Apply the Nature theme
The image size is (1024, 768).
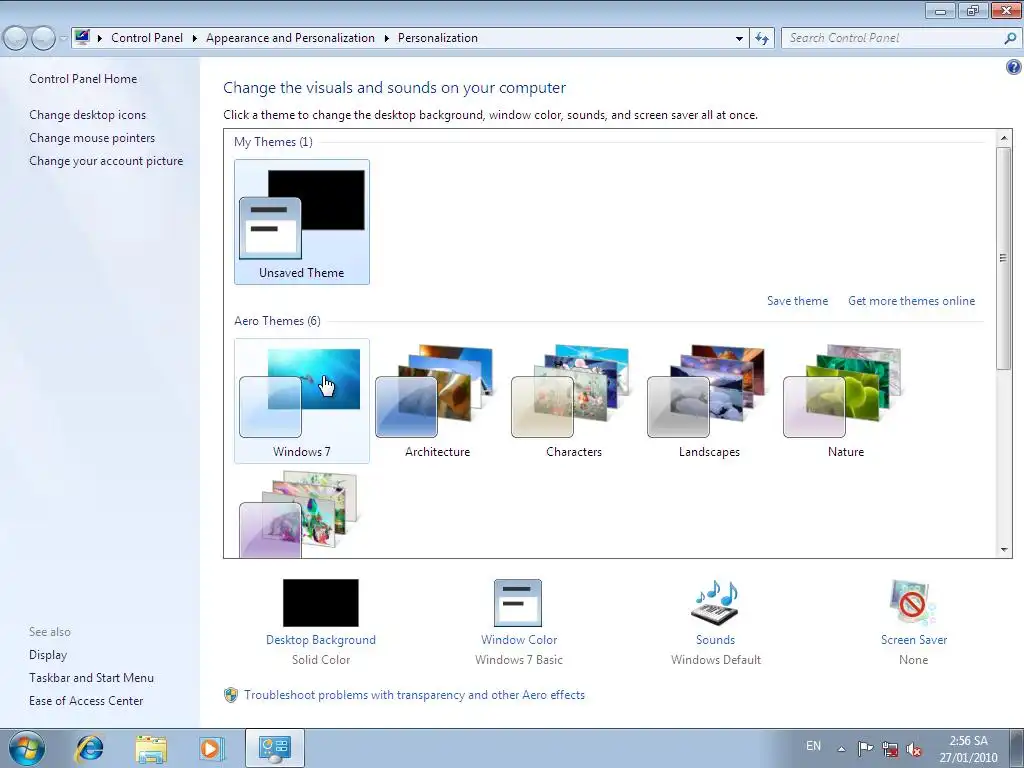(x=846, y=401)
